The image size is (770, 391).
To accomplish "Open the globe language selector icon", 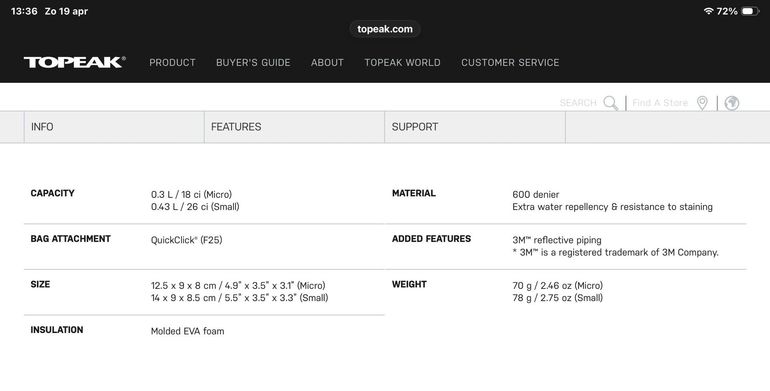I will click(x=732, y=103).
